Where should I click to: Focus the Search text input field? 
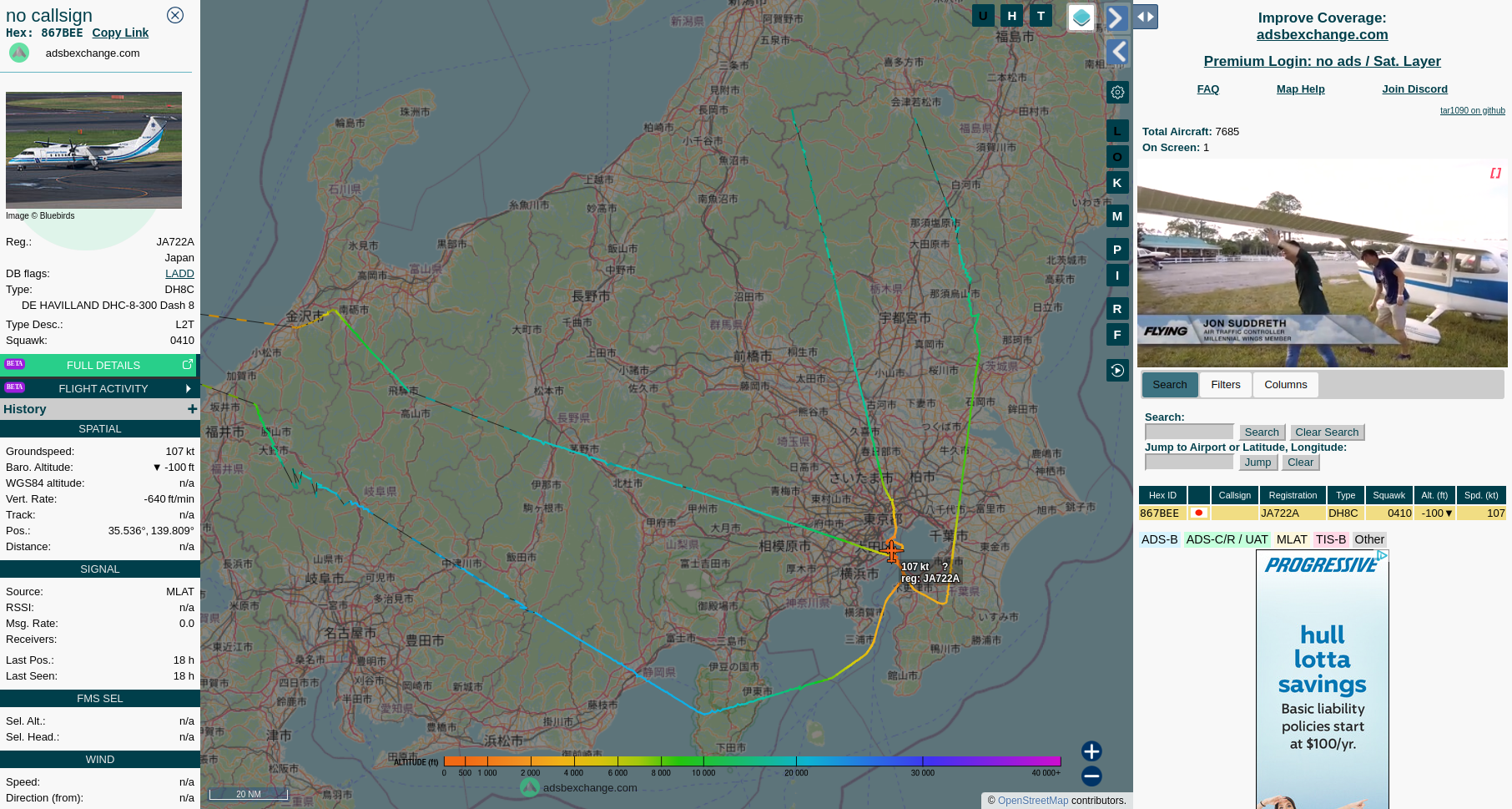point(1189,432)
